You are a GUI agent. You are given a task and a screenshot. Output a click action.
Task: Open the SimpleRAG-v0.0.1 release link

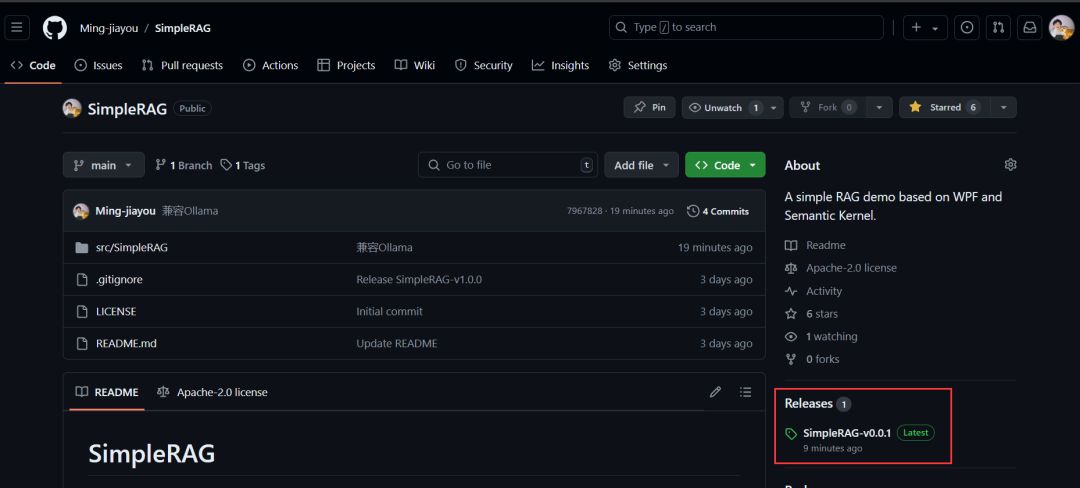pyautogui.click(x=846, y=433)
